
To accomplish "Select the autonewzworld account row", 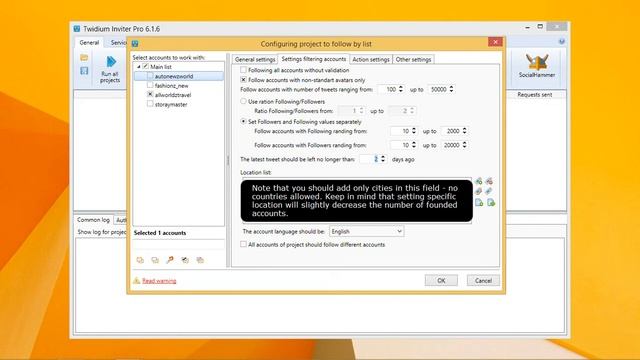I will 179,76.
